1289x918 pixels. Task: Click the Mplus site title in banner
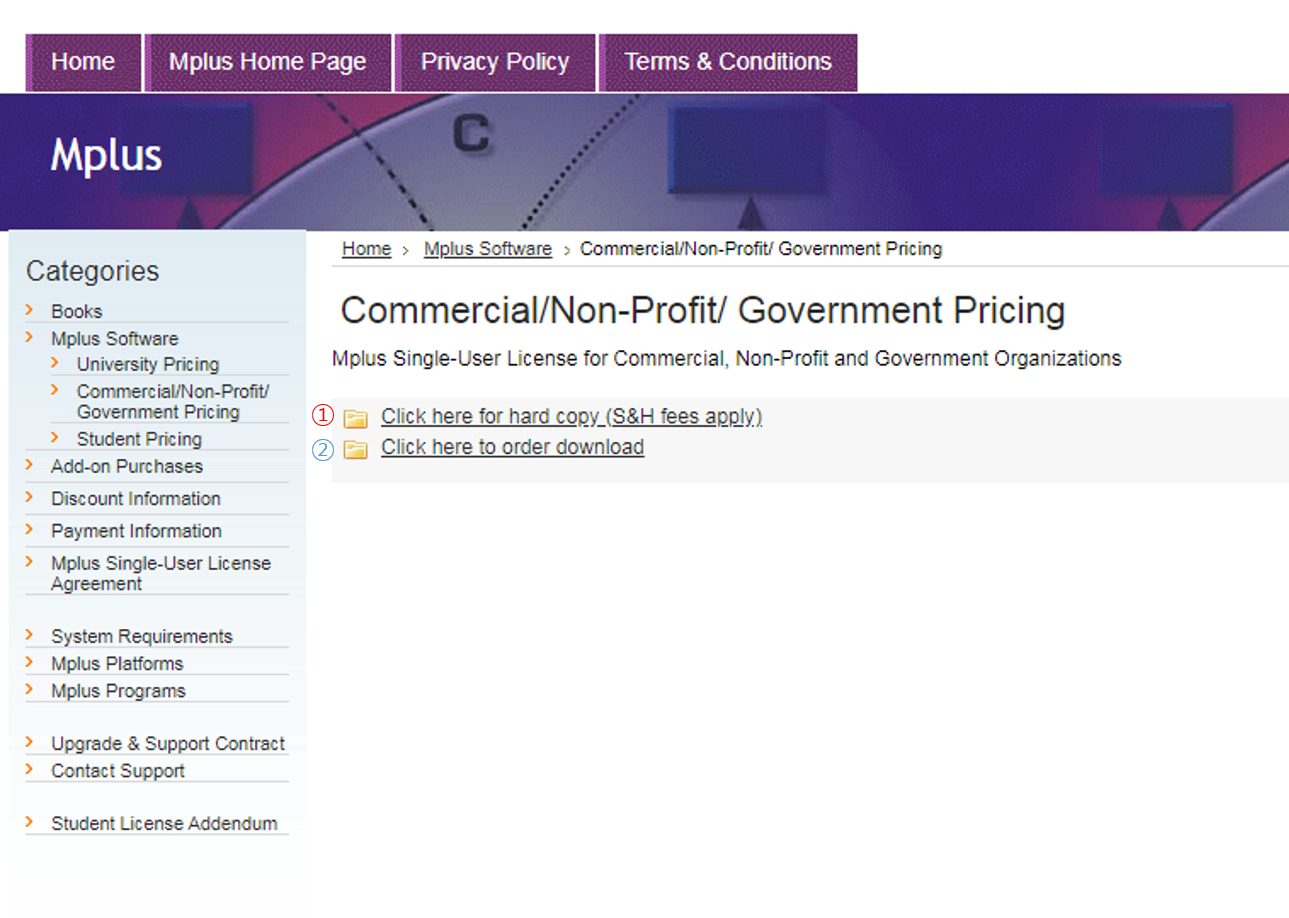(106, 155)
